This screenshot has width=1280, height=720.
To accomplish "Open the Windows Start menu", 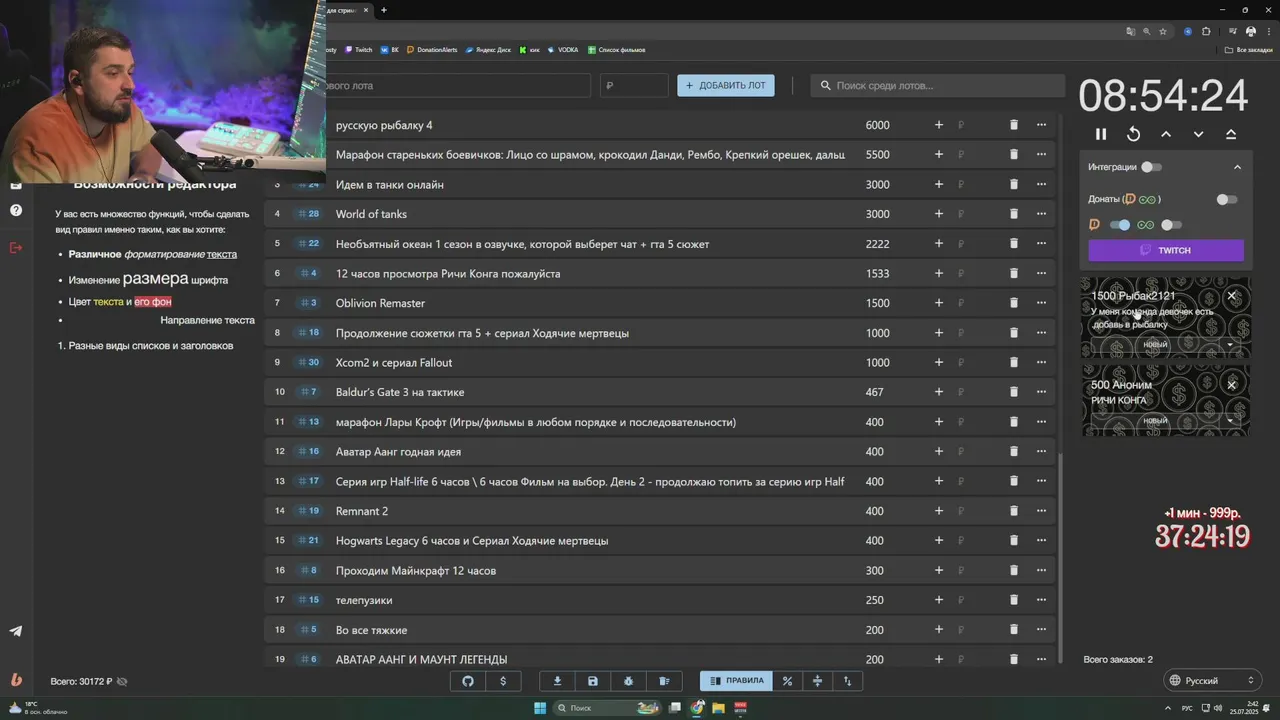I will click(x=540, y=708).
